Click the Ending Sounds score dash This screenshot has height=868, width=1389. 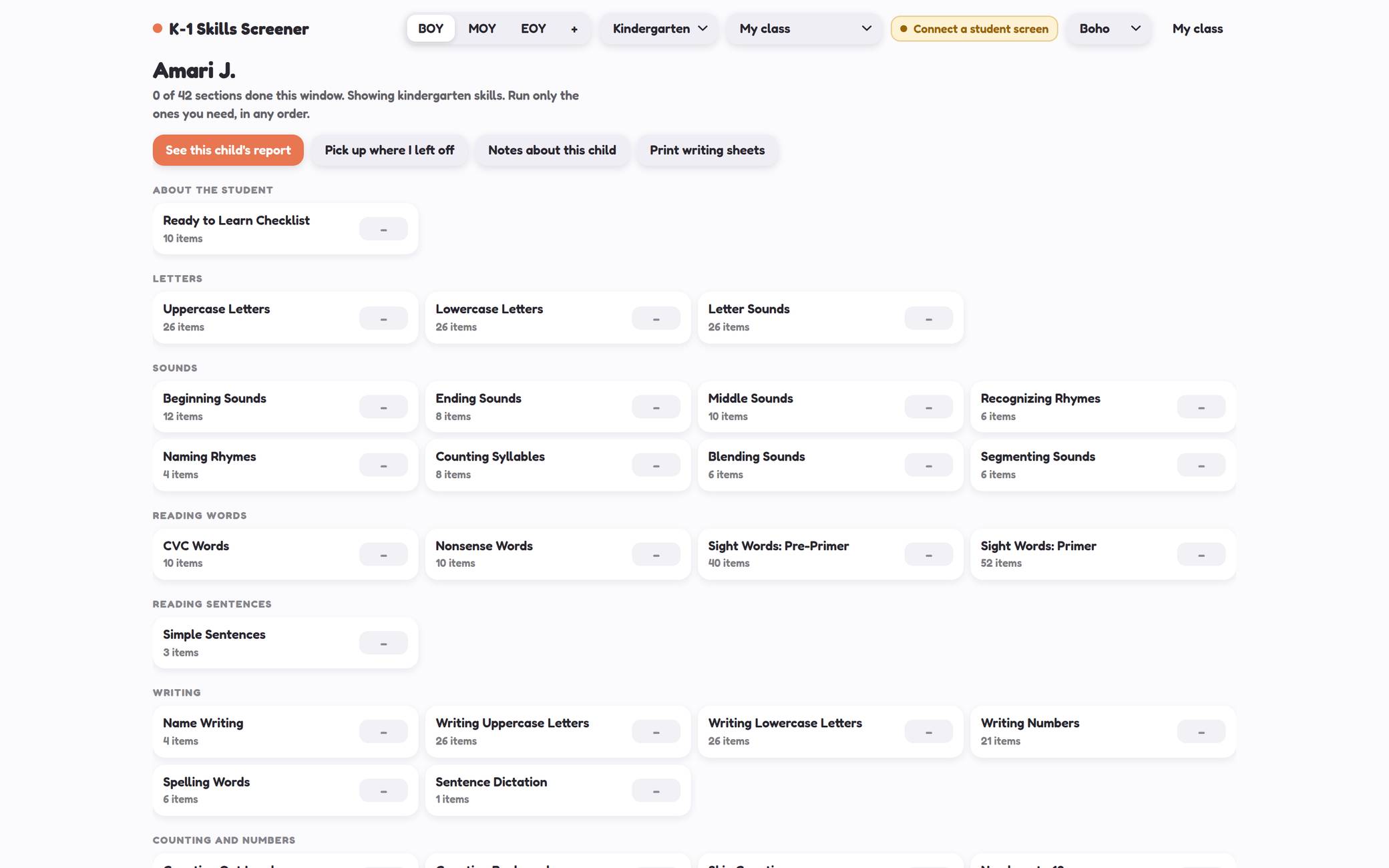click(656, 407)
